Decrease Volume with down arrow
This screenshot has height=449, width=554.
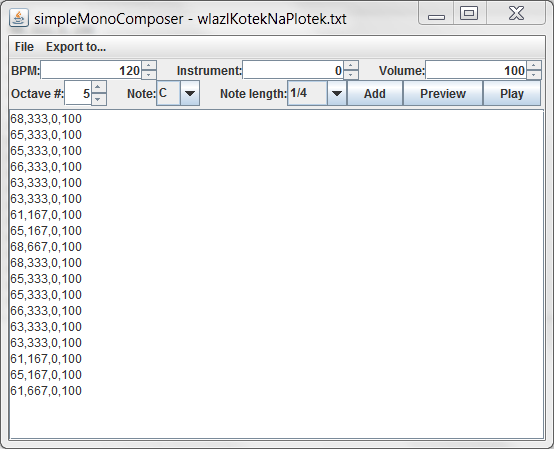534,75
